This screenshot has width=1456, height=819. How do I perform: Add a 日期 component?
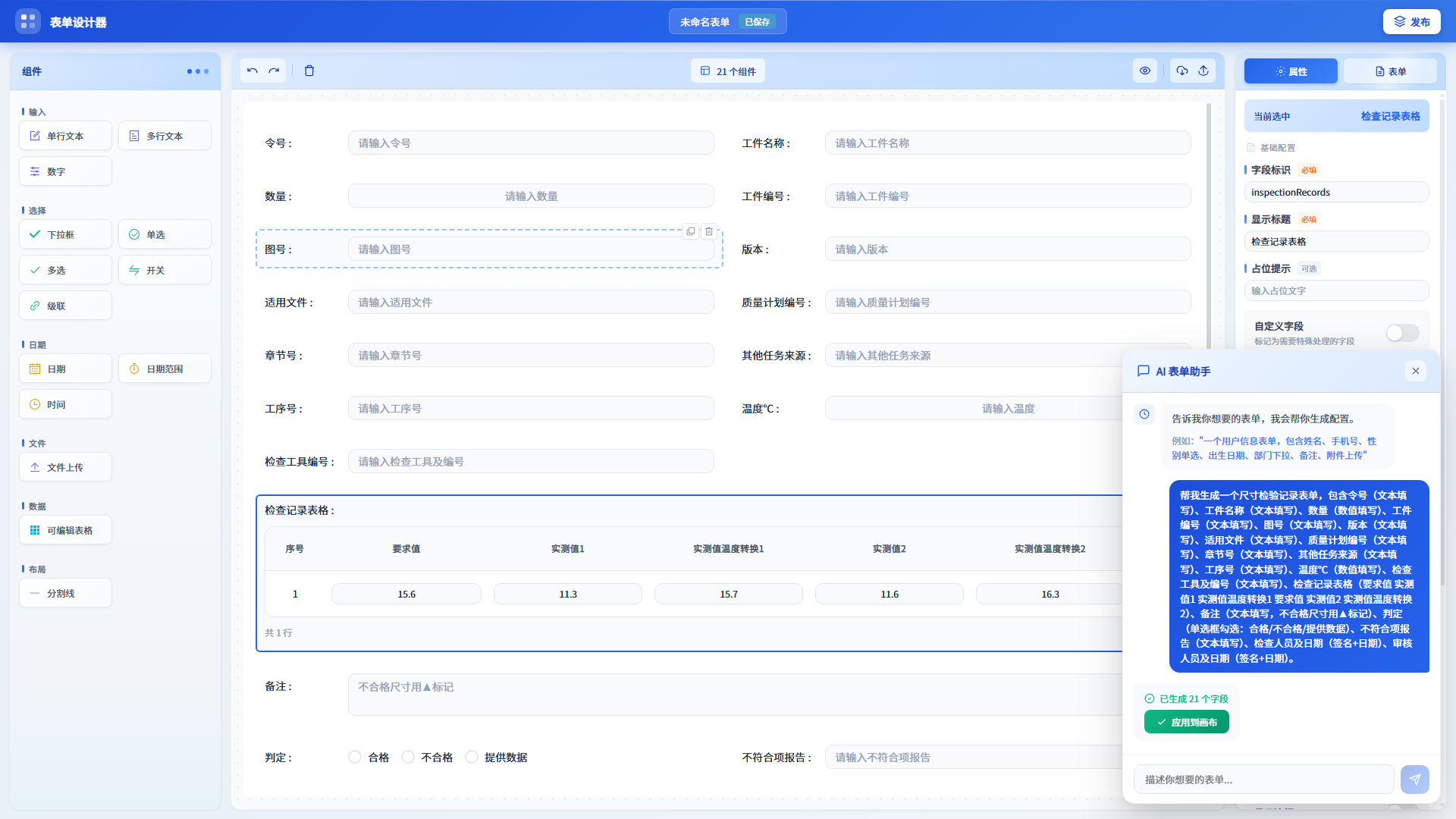coord(65,369)
